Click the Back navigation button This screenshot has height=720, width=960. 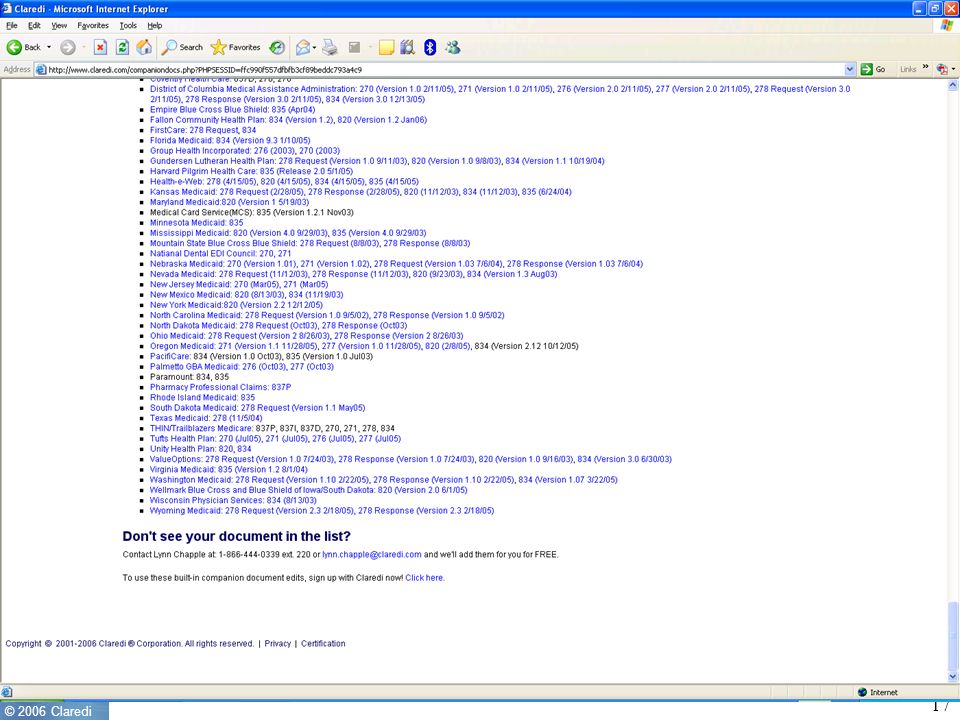pyautogui.click(x=23, y=47)
